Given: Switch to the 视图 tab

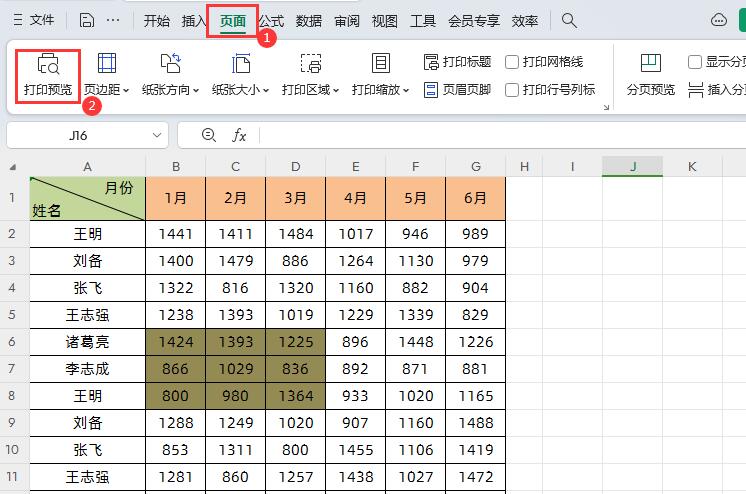Looking at the screenshot, I should [384, 21].
